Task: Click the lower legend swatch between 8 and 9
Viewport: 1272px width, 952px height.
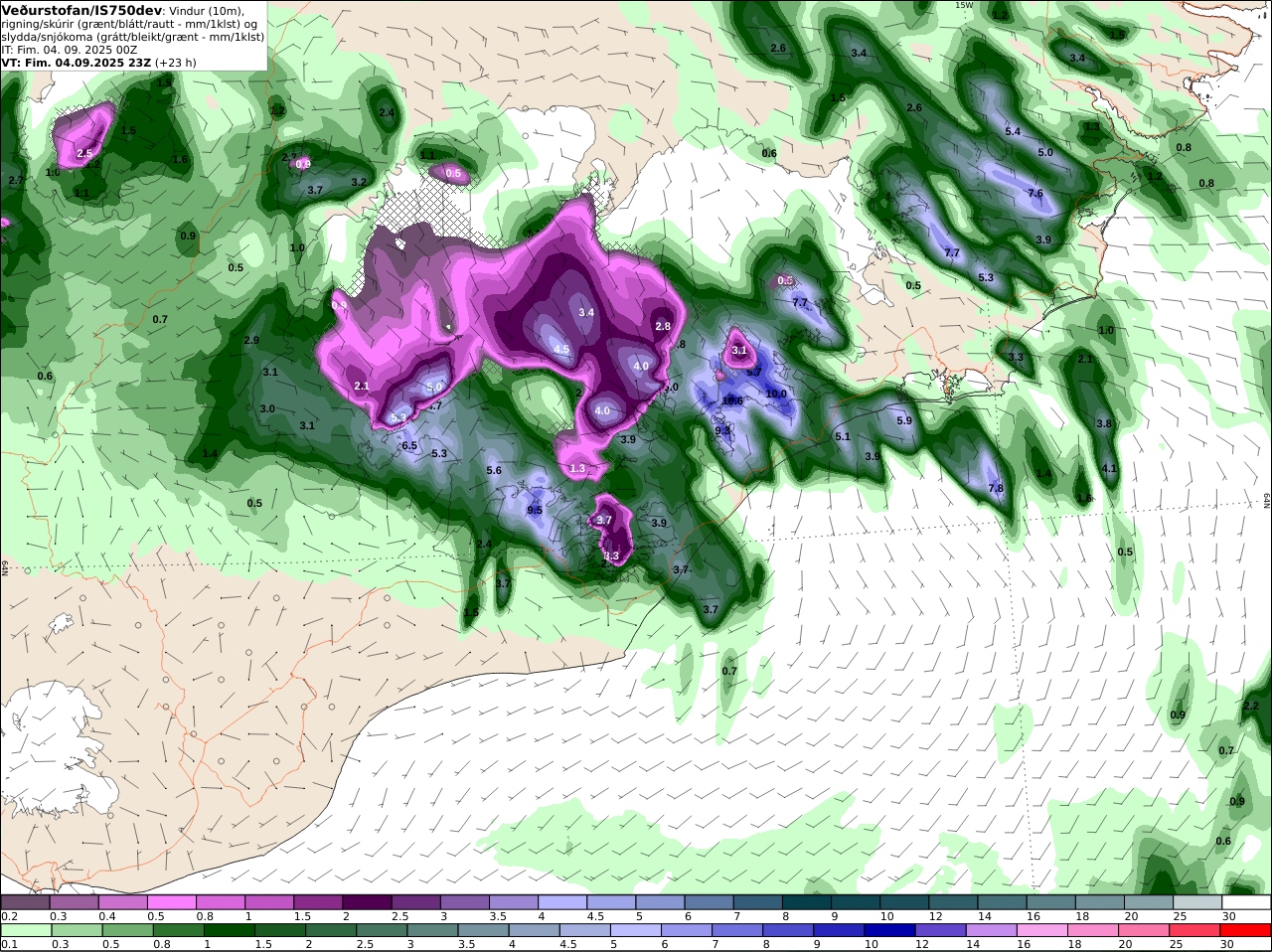Action: (x=788, y=931)
